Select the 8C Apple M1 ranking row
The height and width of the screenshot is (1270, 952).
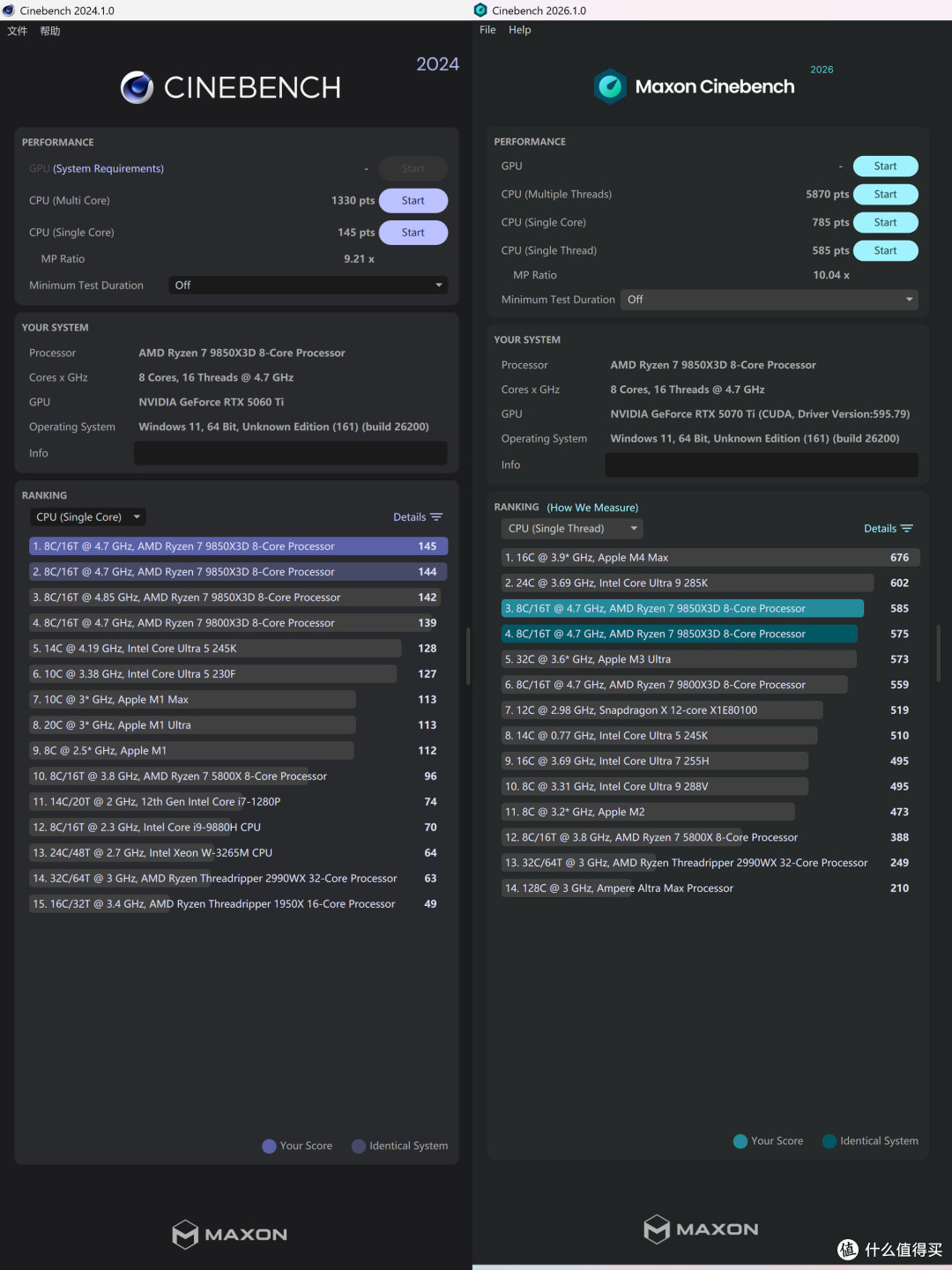[238, 751]
